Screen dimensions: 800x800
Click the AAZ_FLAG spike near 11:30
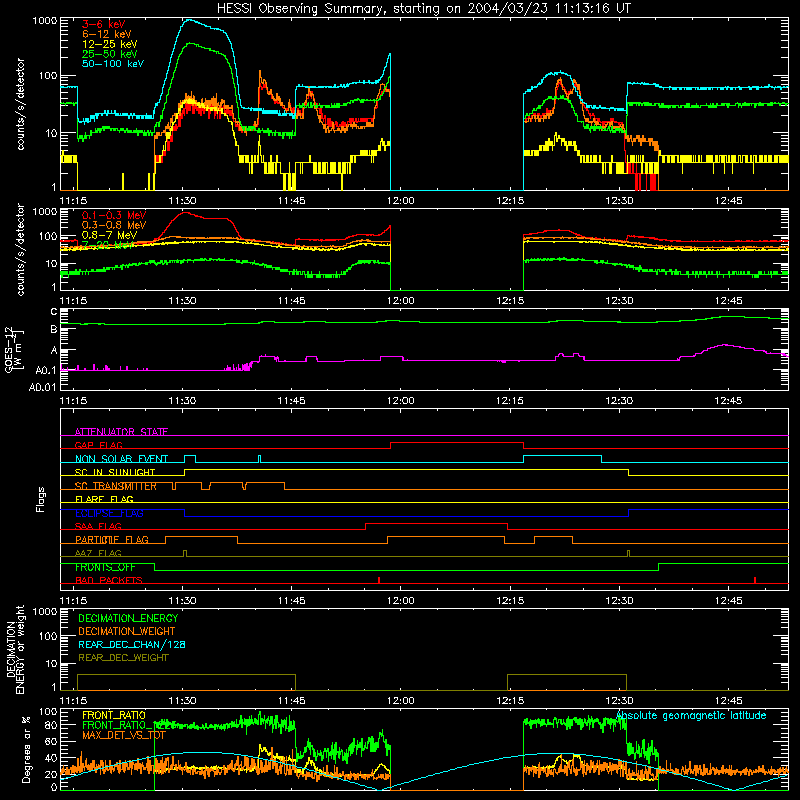(185, 553)
